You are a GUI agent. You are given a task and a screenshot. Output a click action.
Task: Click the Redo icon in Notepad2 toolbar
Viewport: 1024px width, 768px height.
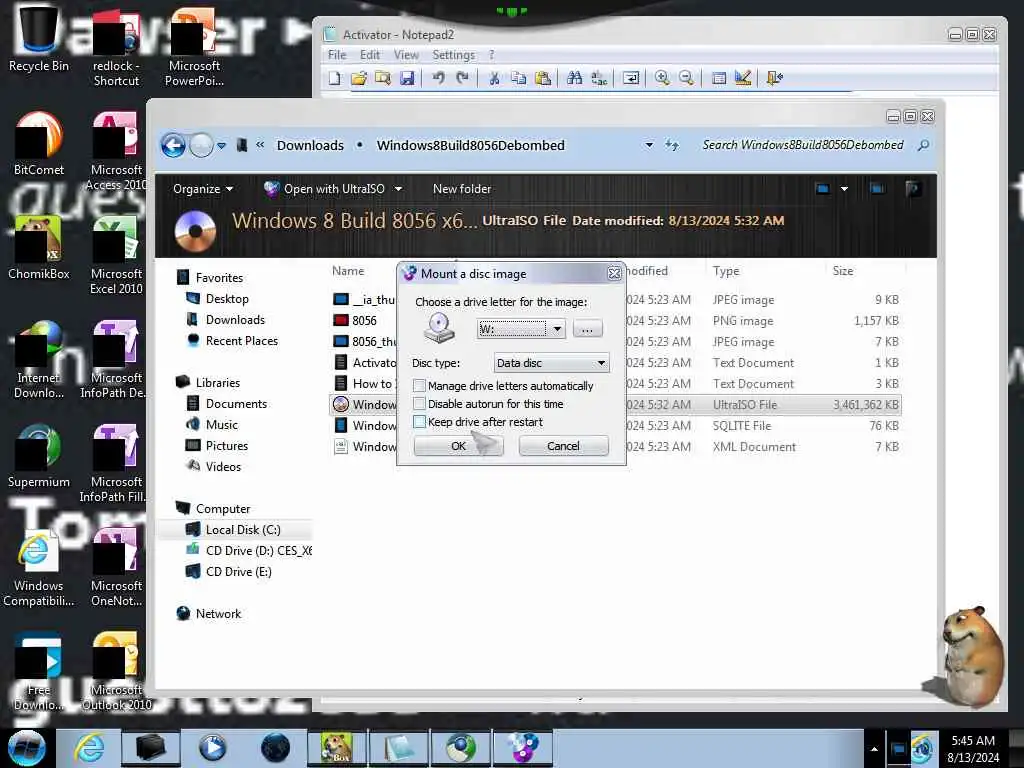[462, 78]
